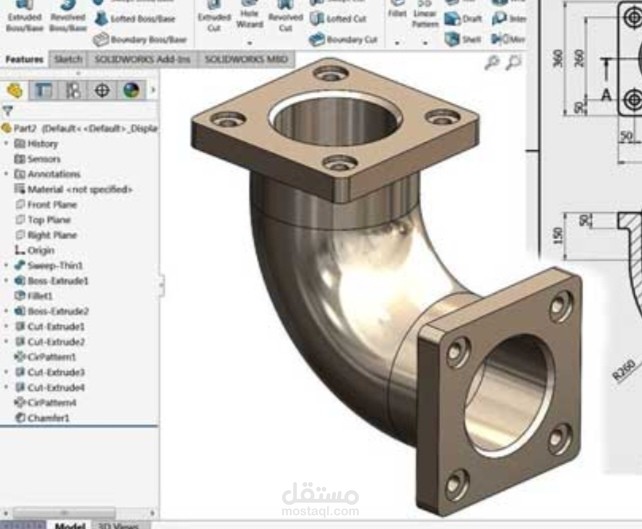Select the Boundary Cut tool
Image resolution: width=642 pixels, height=529 pixels.
[x=343, y=40]
